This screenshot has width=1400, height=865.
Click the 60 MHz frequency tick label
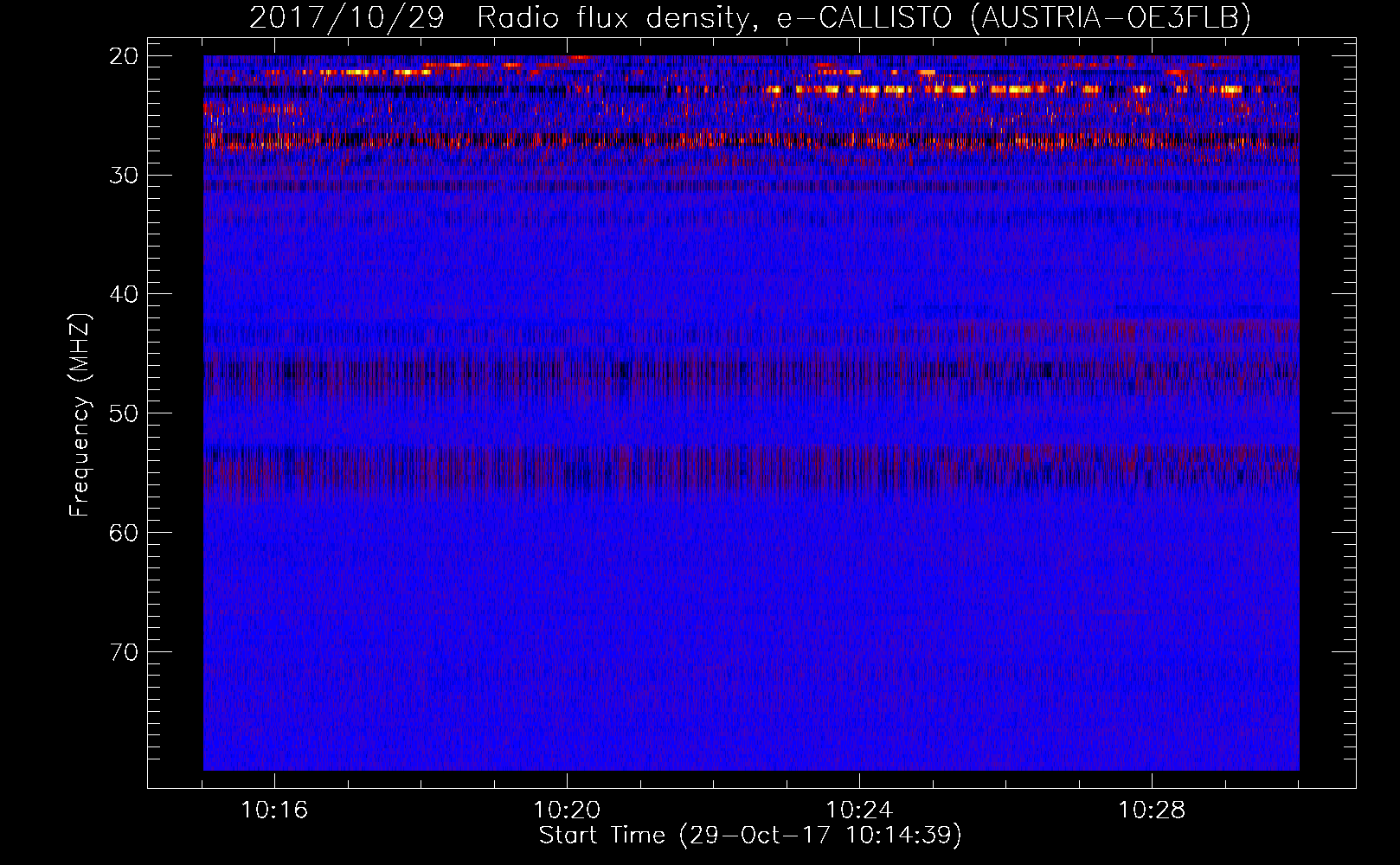pyautogui.click(x=123, y=533)
